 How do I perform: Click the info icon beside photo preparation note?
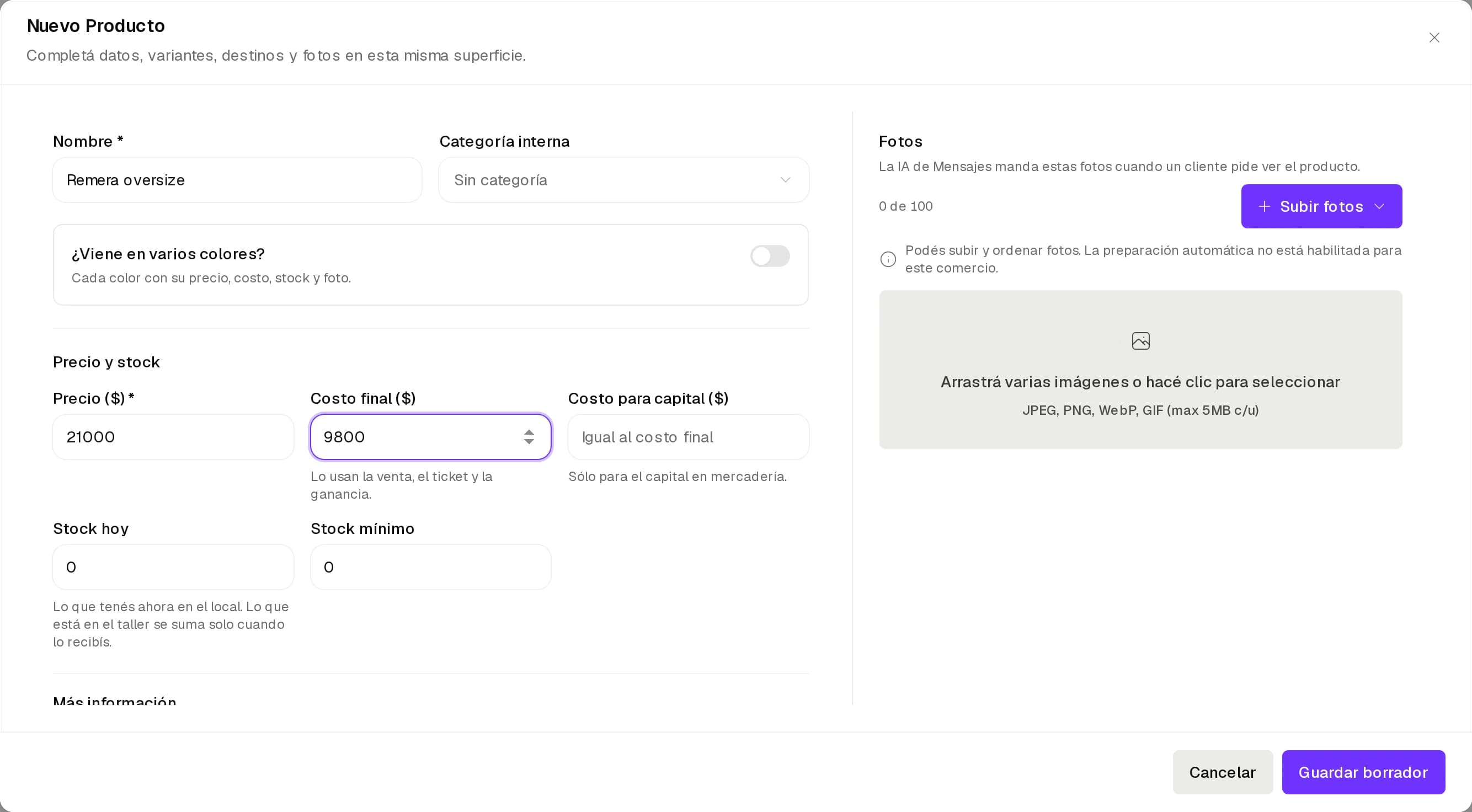click(888, 259)
